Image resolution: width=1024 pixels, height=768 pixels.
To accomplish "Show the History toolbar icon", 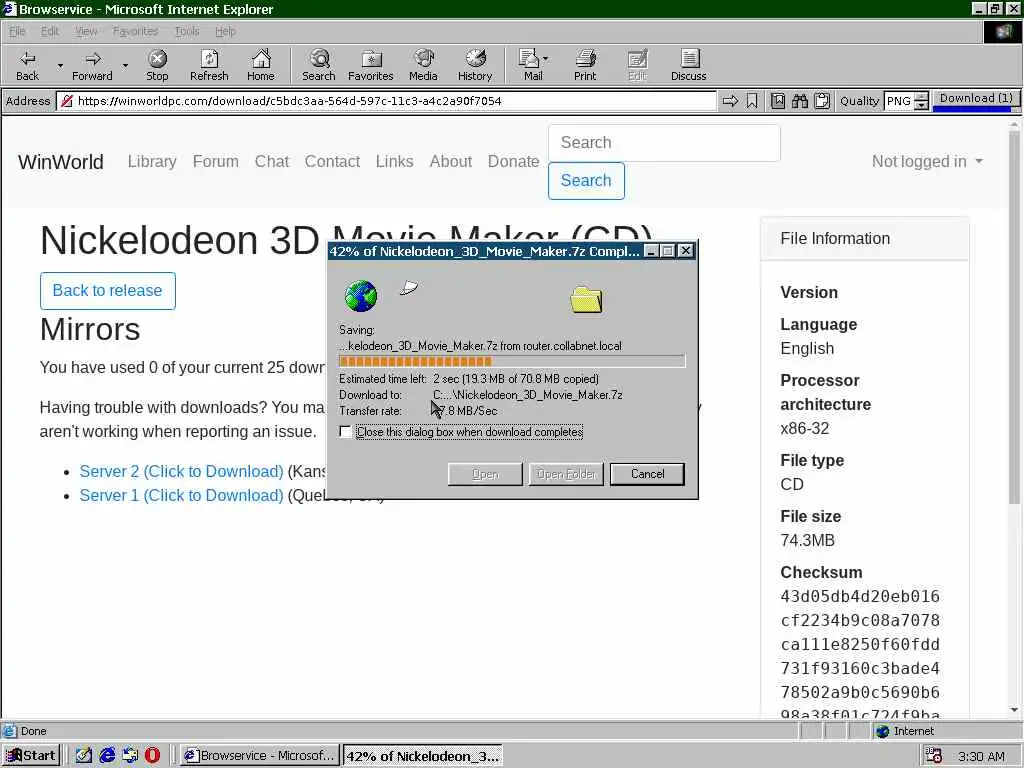I will tap(475, 65).
